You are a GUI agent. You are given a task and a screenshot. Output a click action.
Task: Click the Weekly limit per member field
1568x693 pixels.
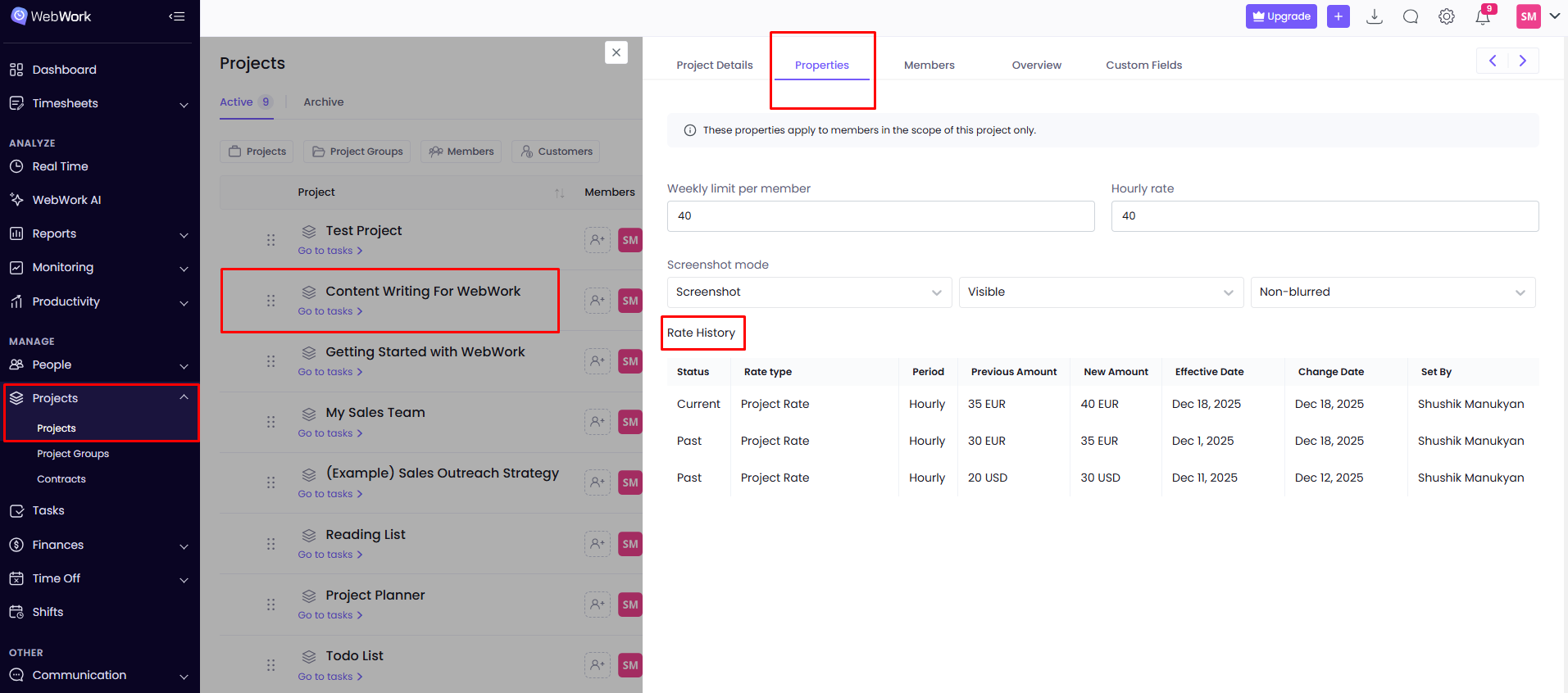(x=880, y=216)
